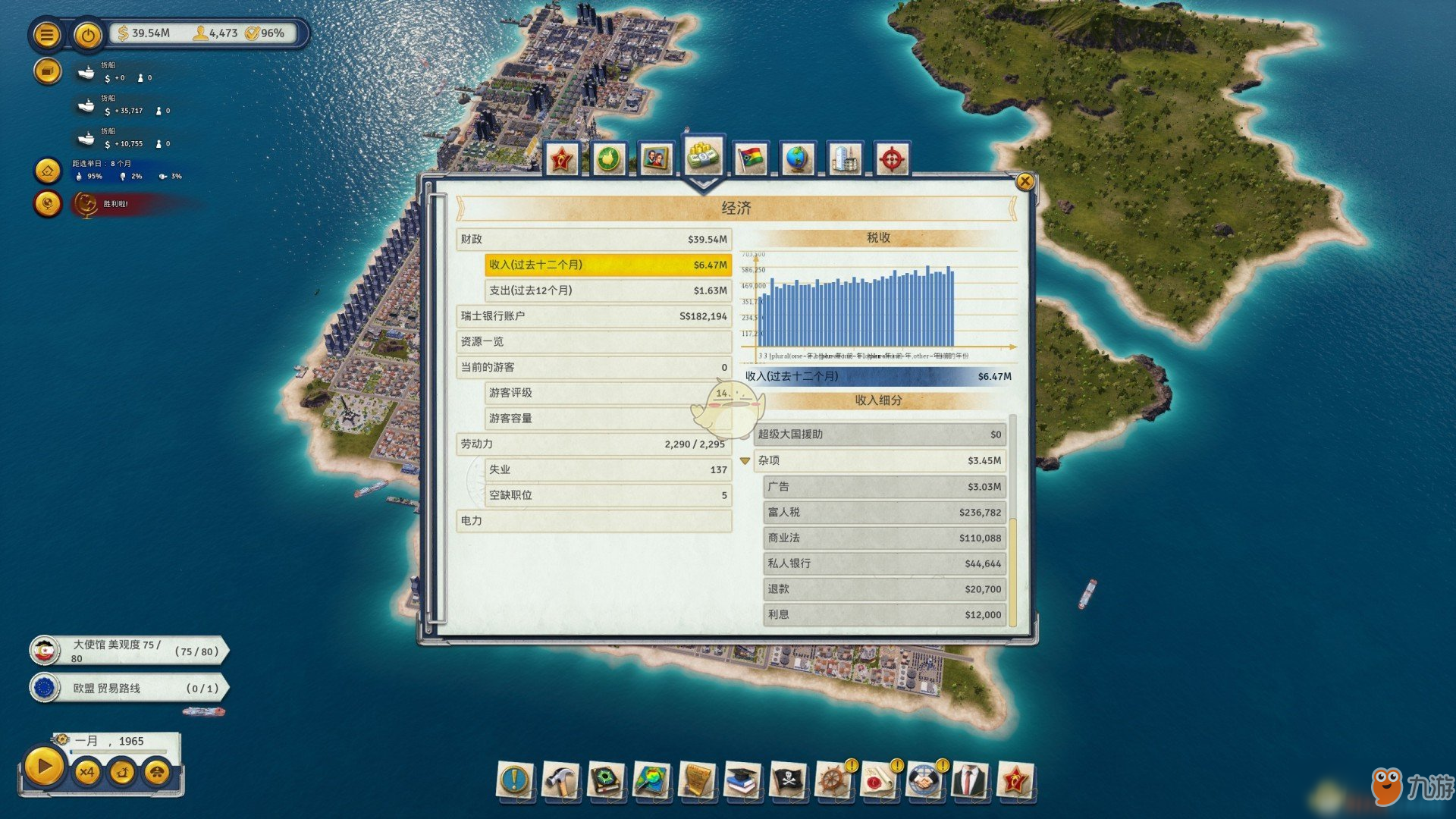Open the red star bottom bar button
This screenshot has height=819, width=1456.
tap(1015, 780)
